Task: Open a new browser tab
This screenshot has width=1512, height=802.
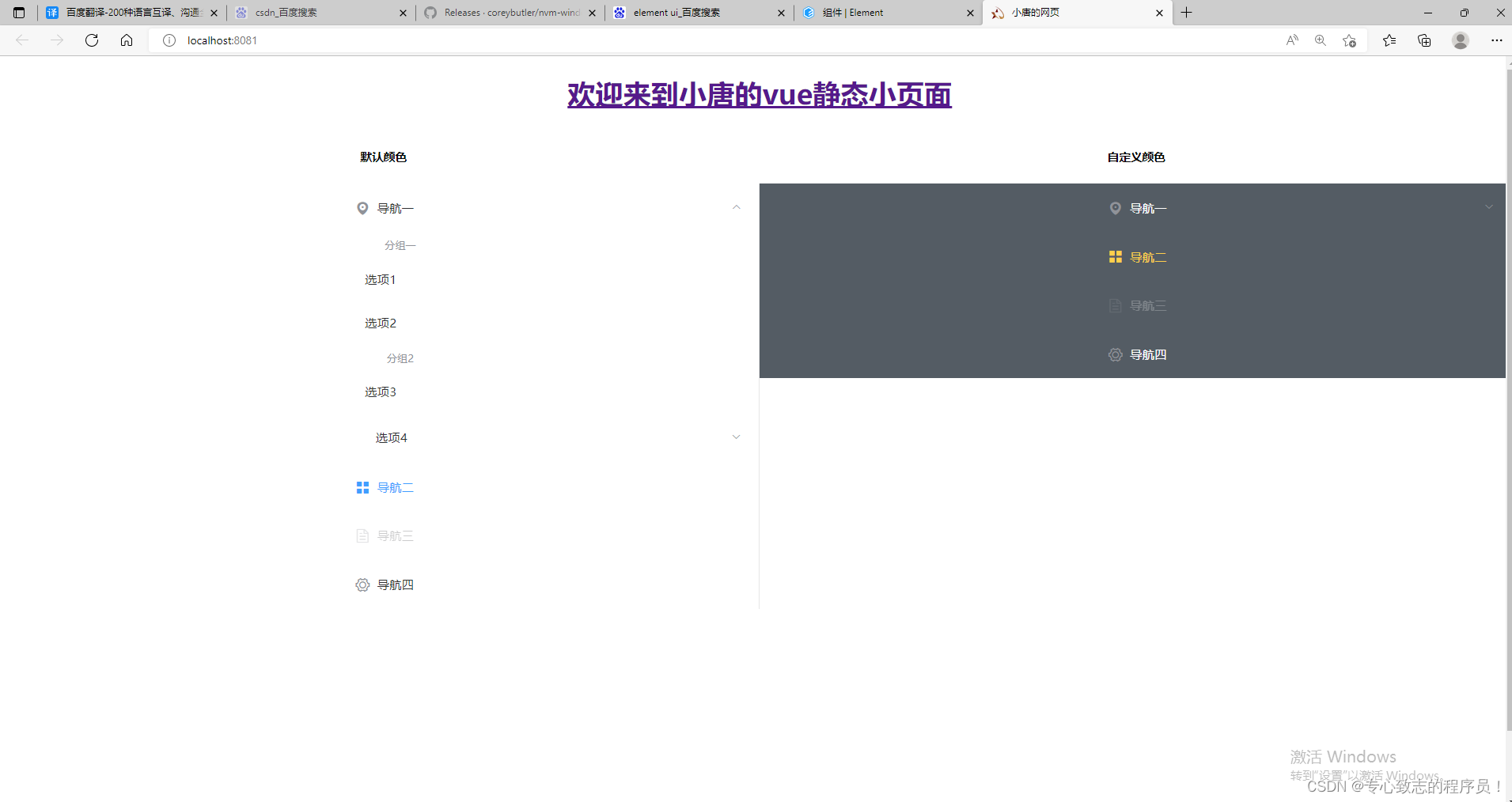Action: click(x=1186, y=13)
